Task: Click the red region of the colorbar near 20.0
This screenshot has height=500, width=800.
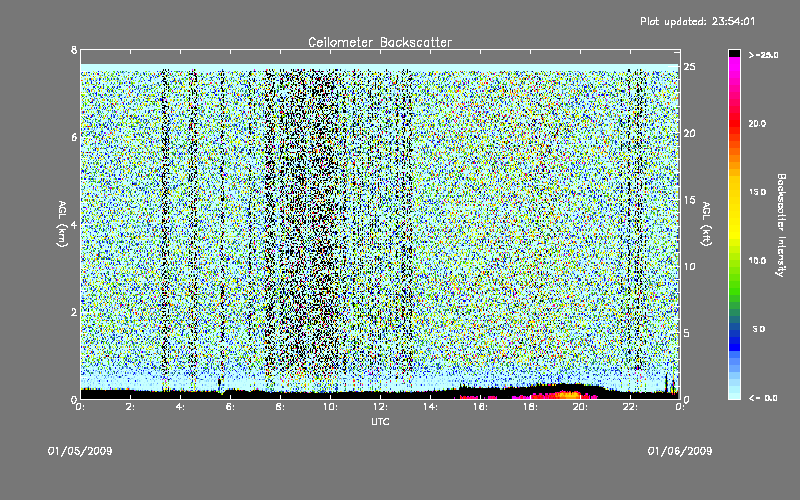Action: 734,124
